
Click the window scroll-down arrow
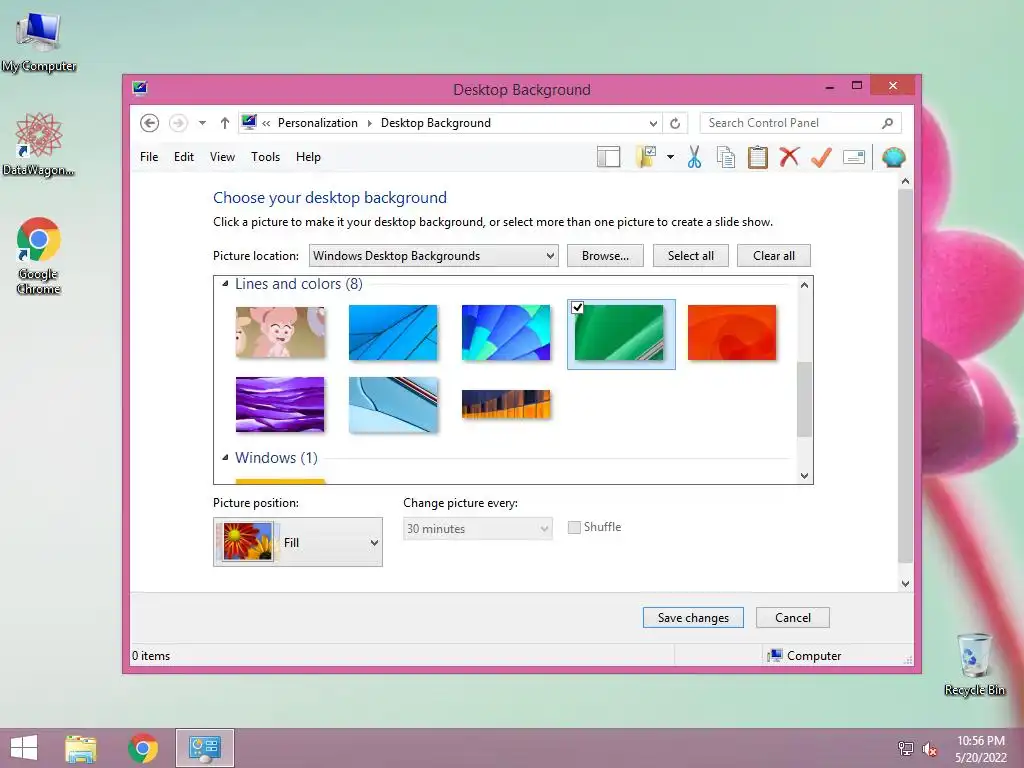[x=905, y=584]
